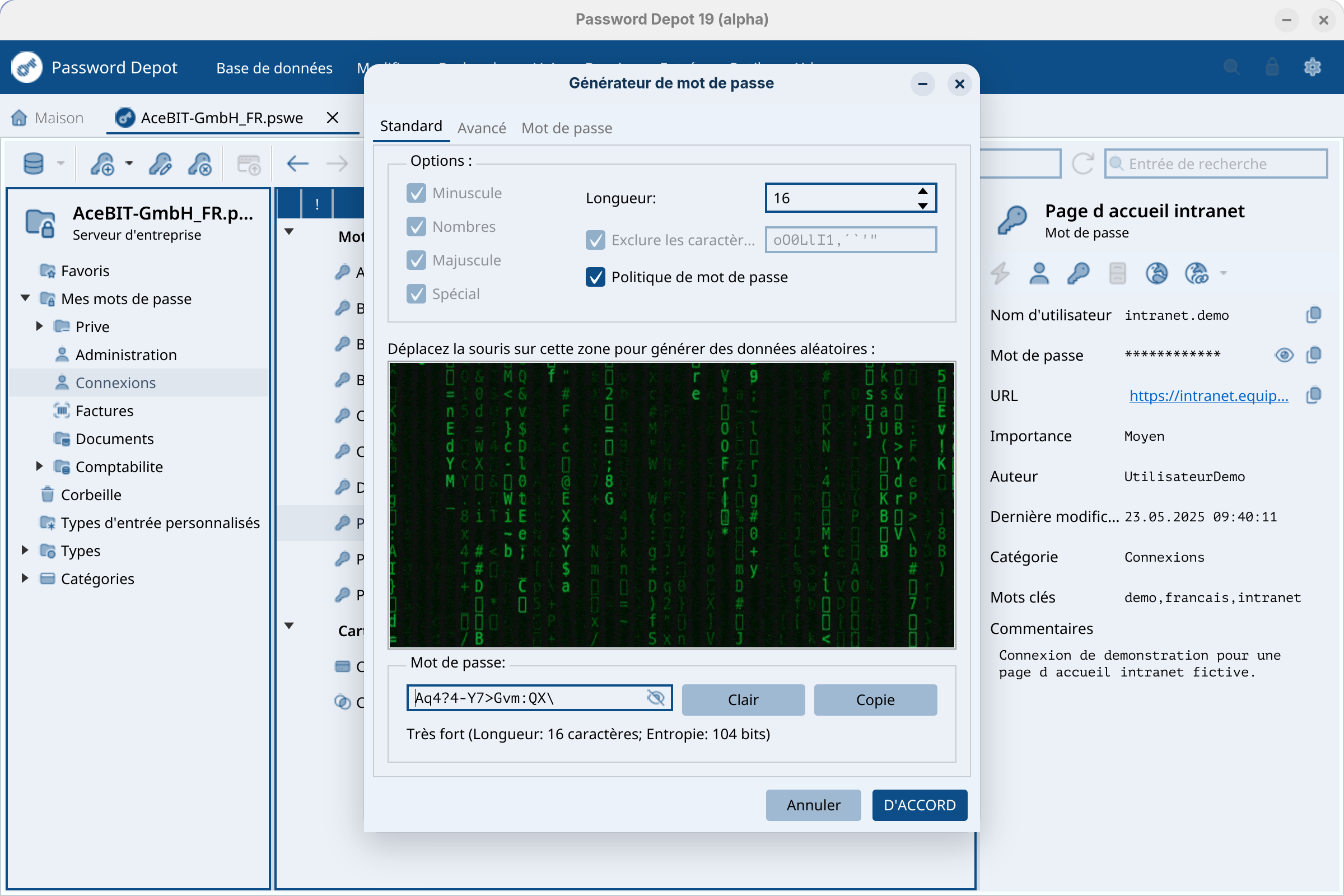Click the forward navigation arrow
This screenshot has height=896, width=1344.
(x=337, y=164)
